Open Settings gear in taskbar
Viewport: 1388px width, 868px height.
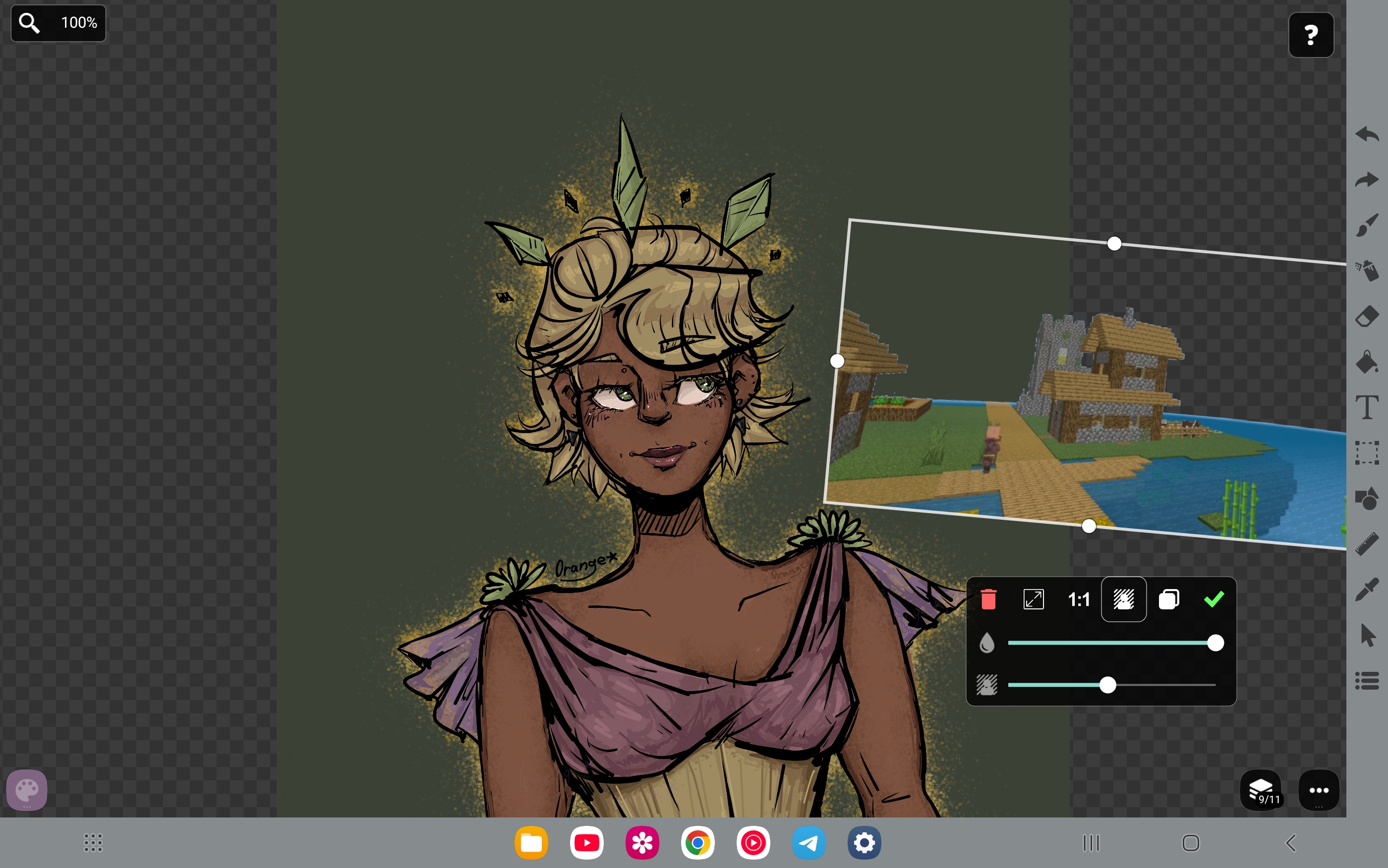point(864,843)
